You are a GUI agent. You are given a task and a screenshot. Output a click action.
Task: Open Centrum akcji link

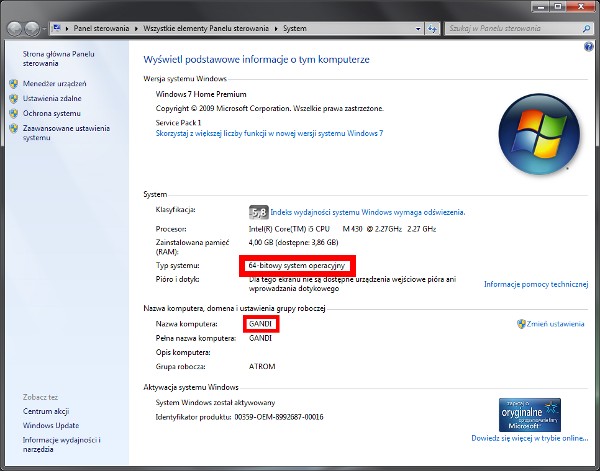(46, 411)
